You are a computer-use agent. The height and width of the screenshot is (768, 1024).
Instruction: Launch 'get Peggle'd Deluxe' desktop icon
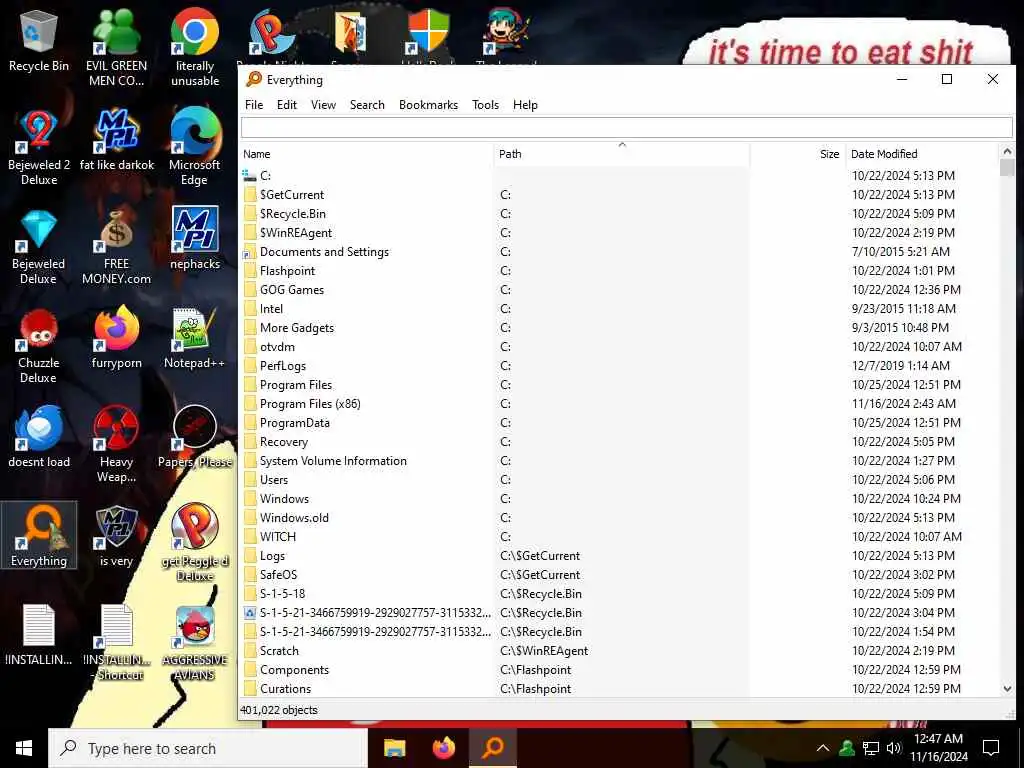pyautogui.click(x=195, y=543)
